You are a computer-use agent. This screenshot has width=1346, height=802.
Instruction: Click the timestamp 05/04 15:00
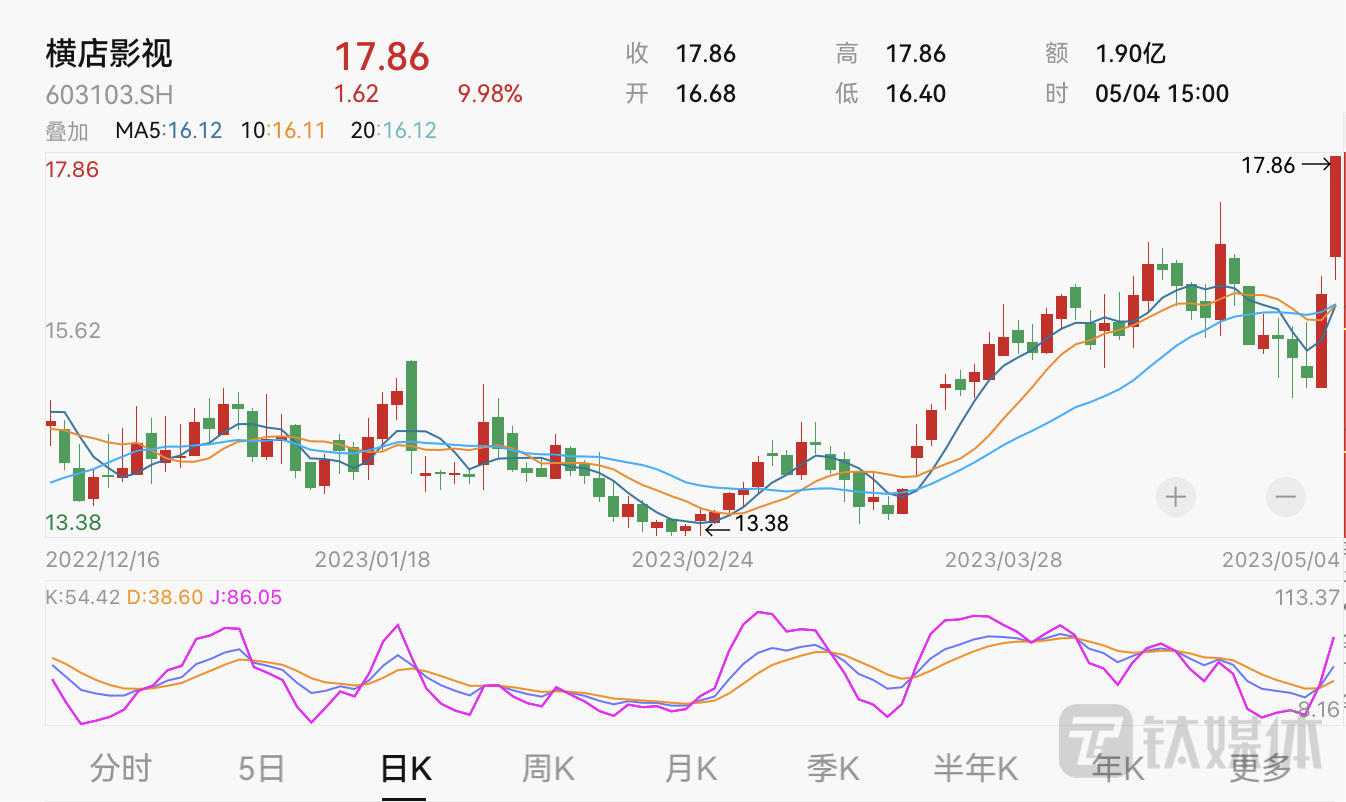click(1162, 94)
